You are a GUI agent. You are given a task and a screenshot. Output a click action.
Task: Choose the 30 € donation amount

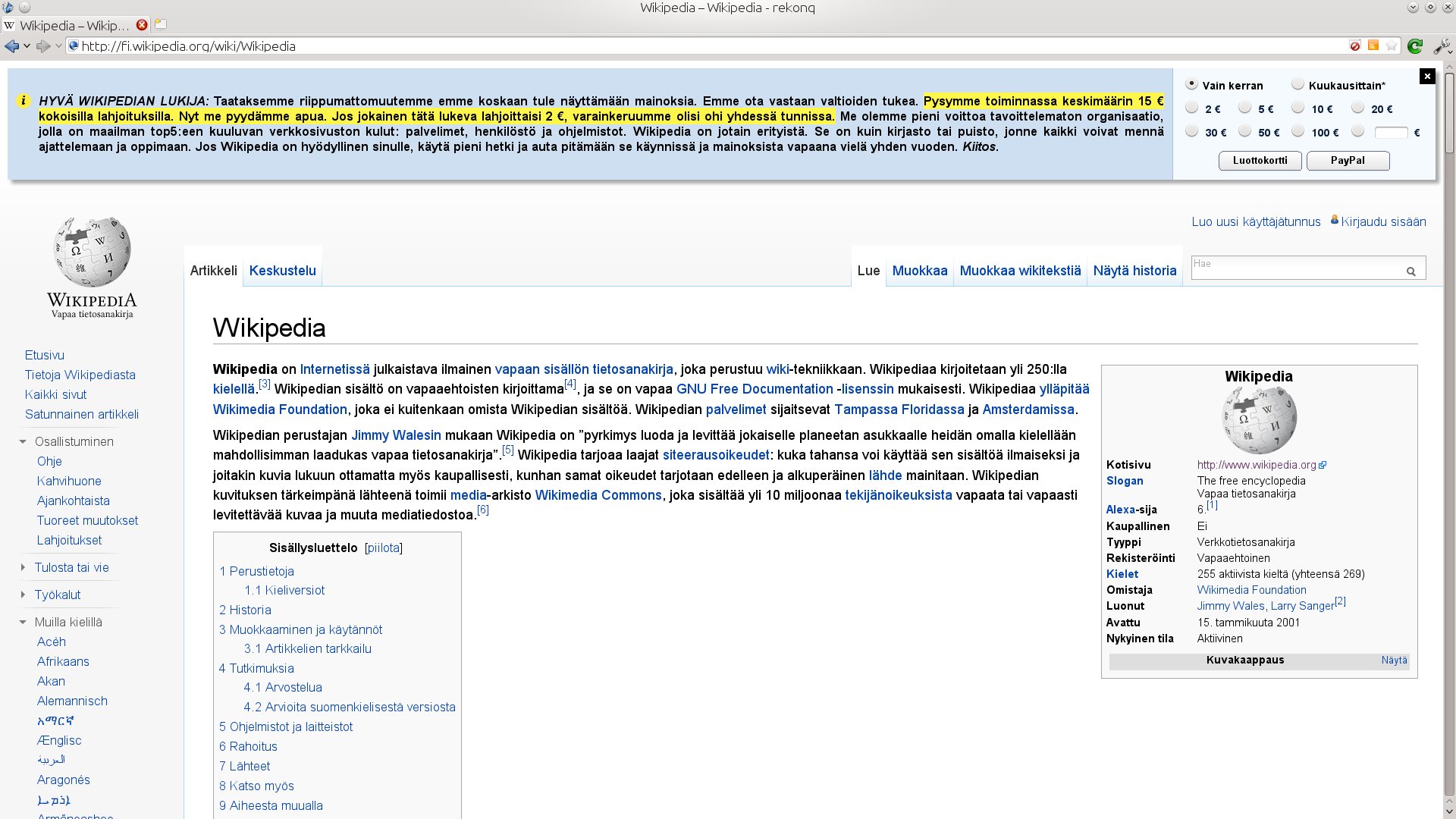point(1192,131)
